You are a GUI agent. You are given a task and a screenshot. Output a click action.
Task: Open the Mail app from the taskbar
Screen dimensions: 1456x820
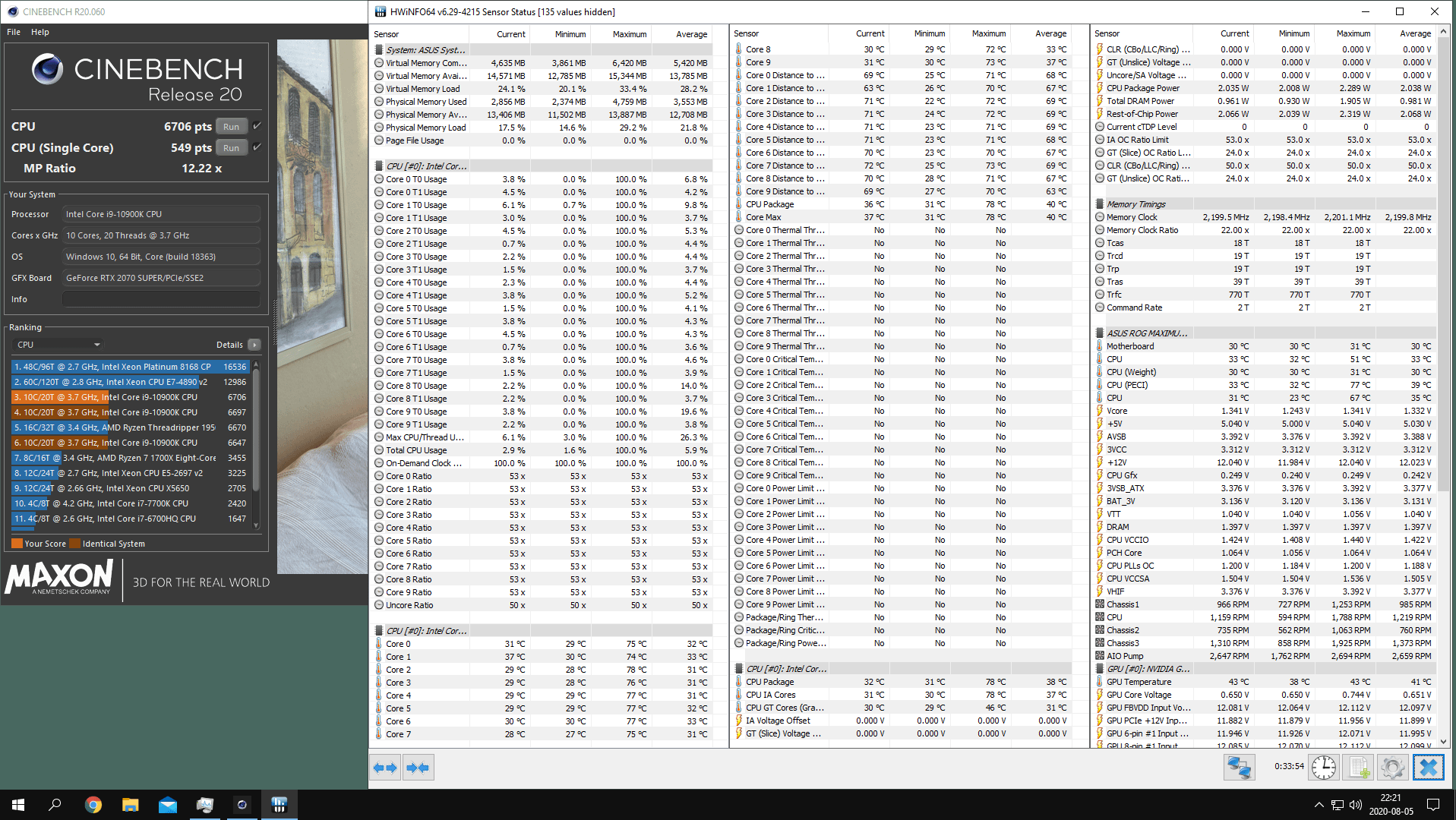tap(167, 805)
